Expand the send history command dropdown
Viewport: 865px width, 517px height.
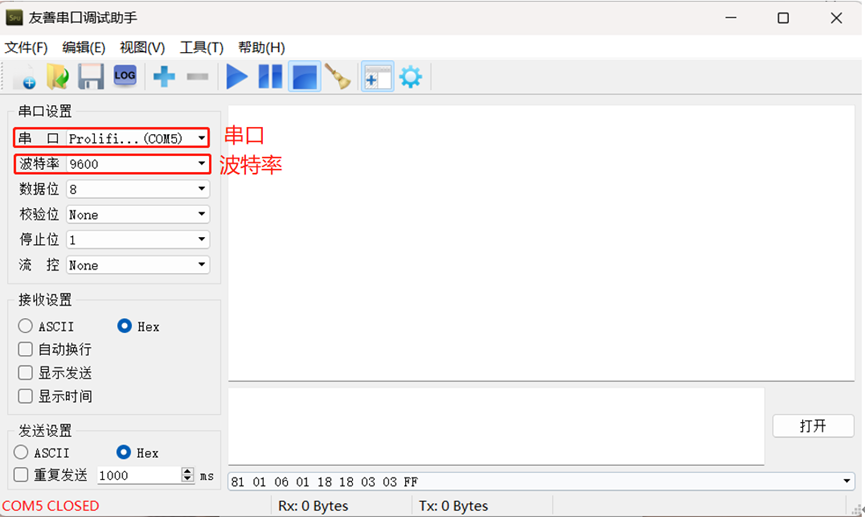[847, 481]
